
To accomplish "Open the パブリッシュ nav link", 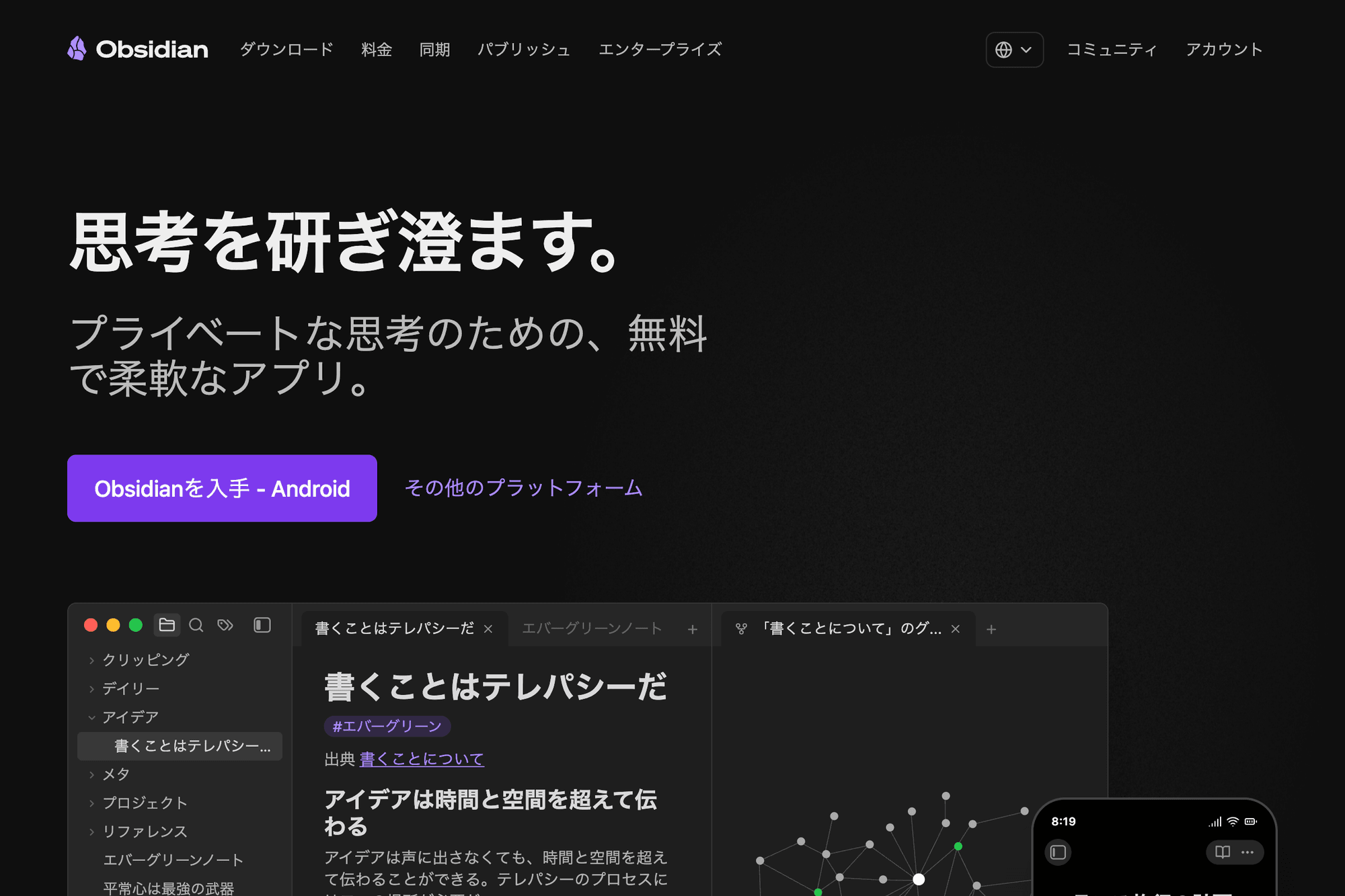I will point(524,49).
